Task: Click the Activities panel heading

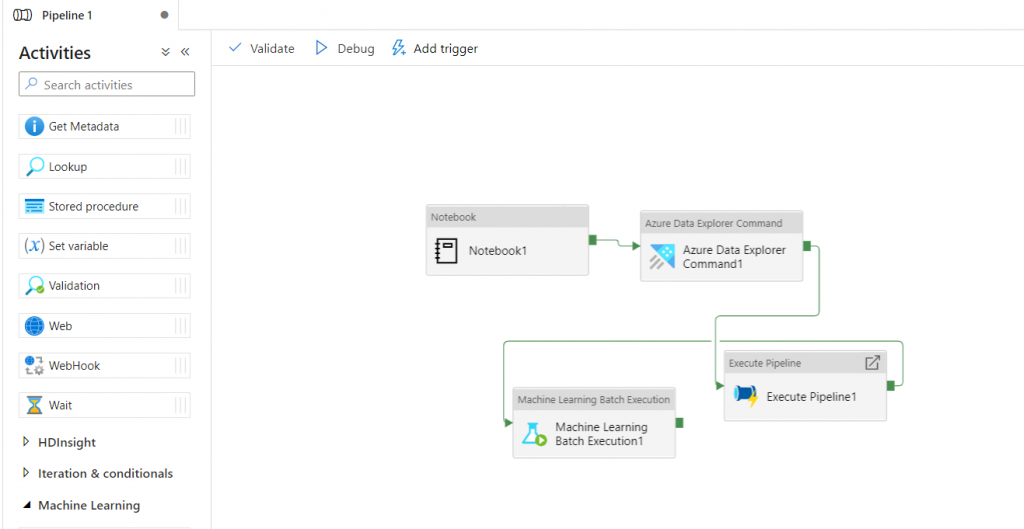Action: point(55,53)
